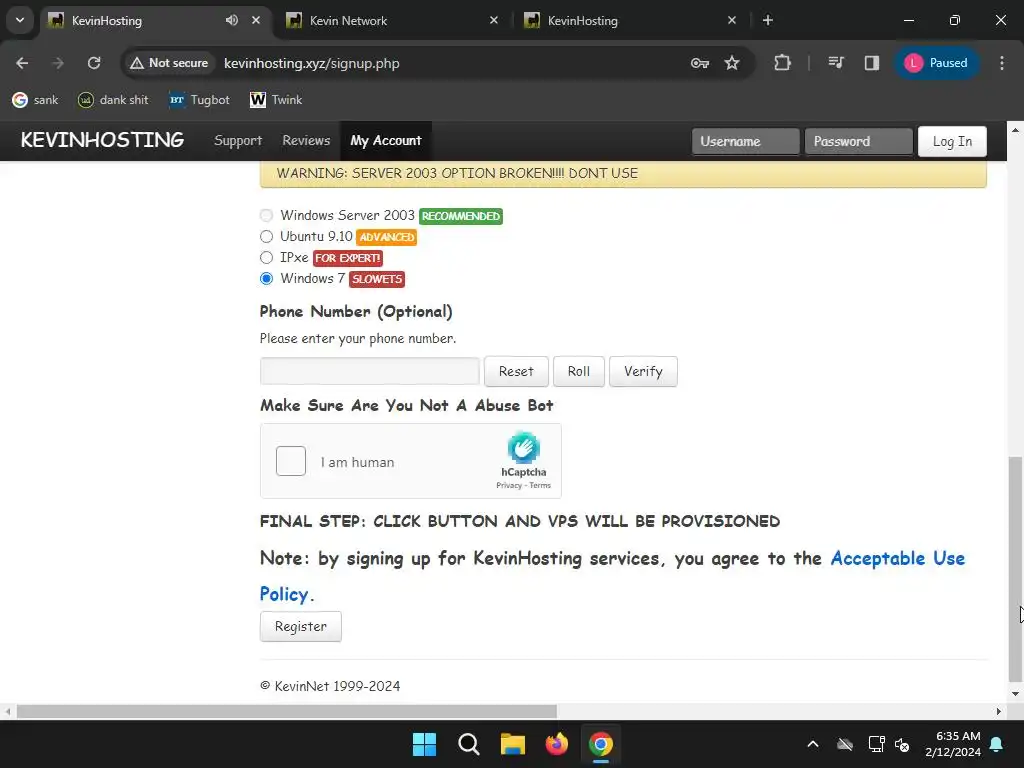Open the Support menu item

238,140
